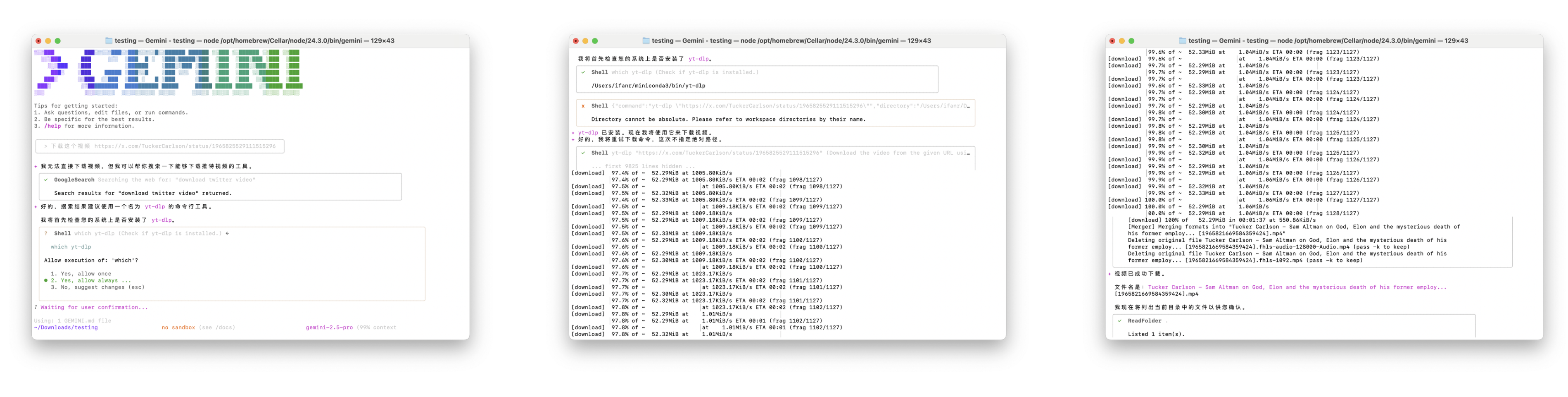
Task: Select 'Yes, allow once' option
Action: 81,274
